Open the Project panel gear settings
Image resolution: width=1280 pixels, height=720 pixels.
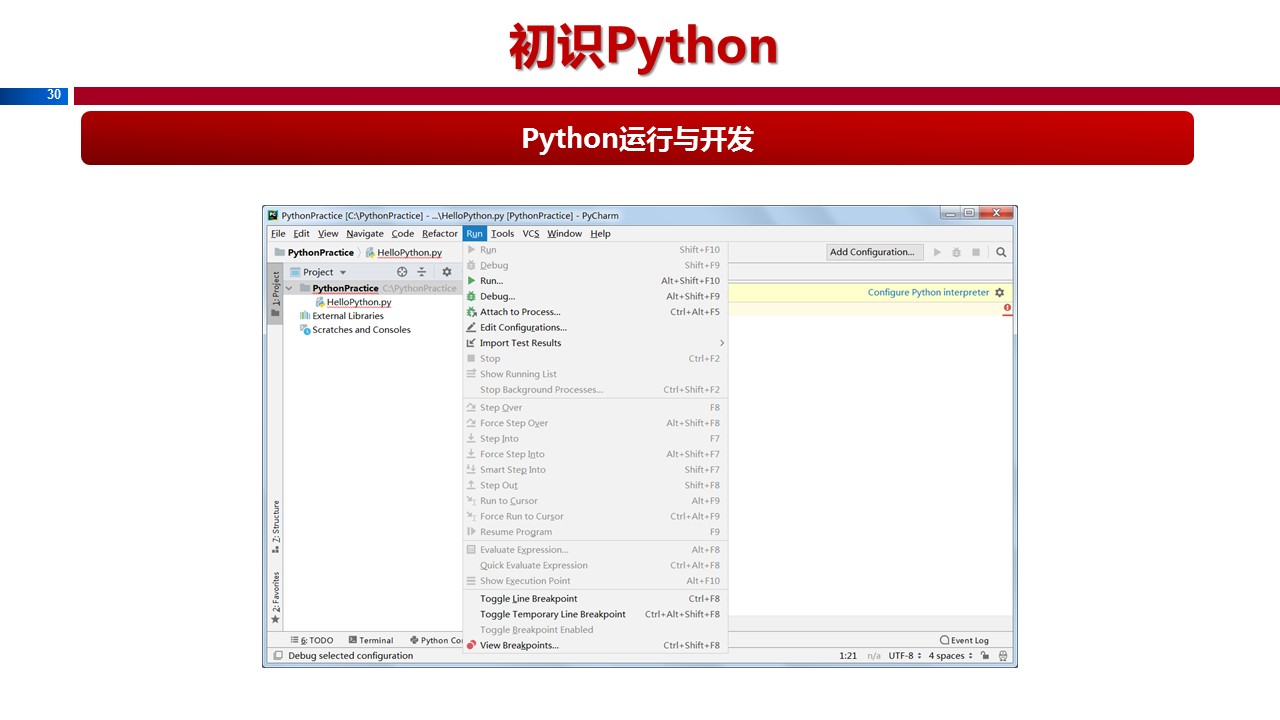point(447,272)
